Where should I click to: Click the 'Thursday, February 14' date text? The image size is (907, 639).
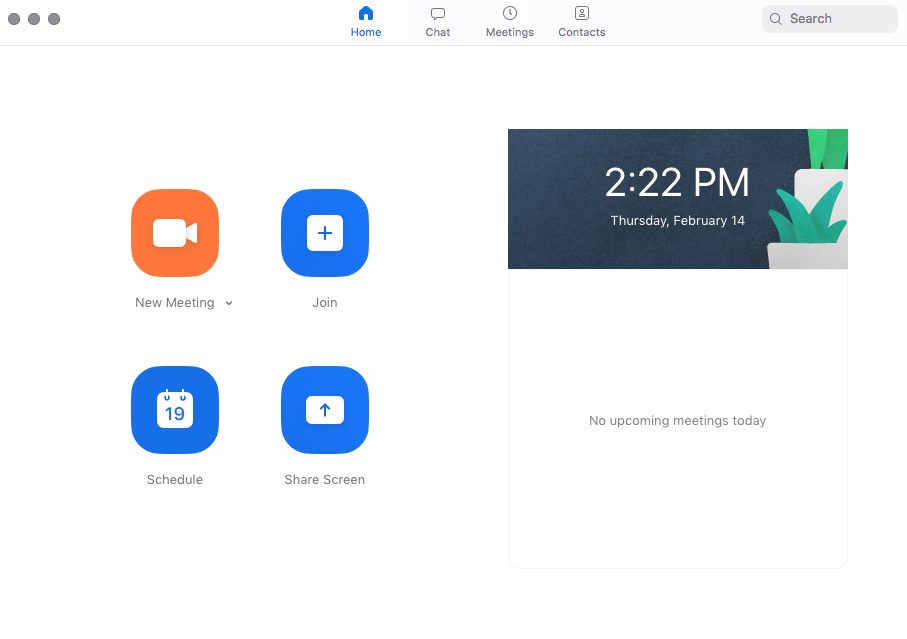click(x=677, y=221)
